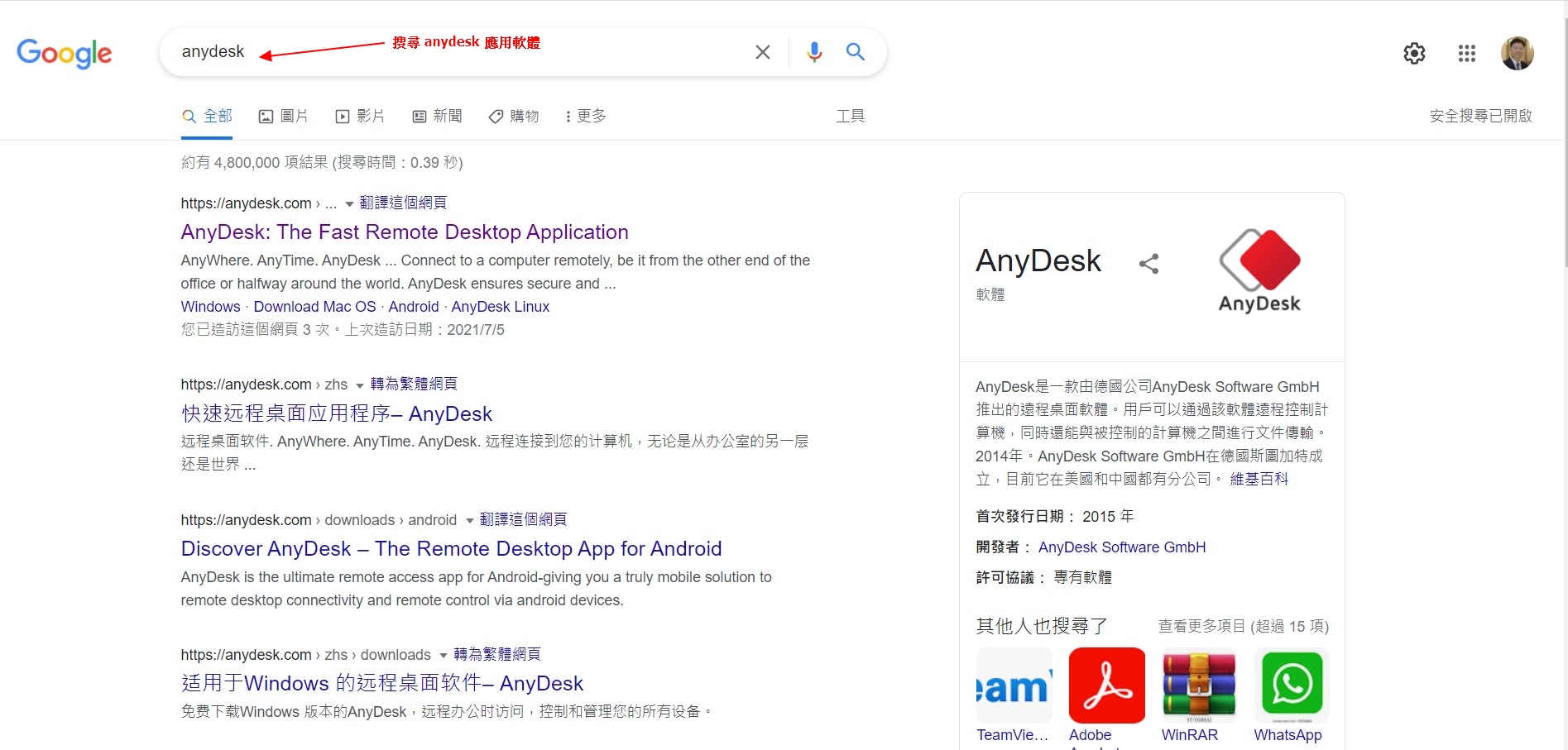Viewport: 1568px width, 750px height.
Task: Click 翻譯這個網頁 for the android result
Action: coord(523,519)
